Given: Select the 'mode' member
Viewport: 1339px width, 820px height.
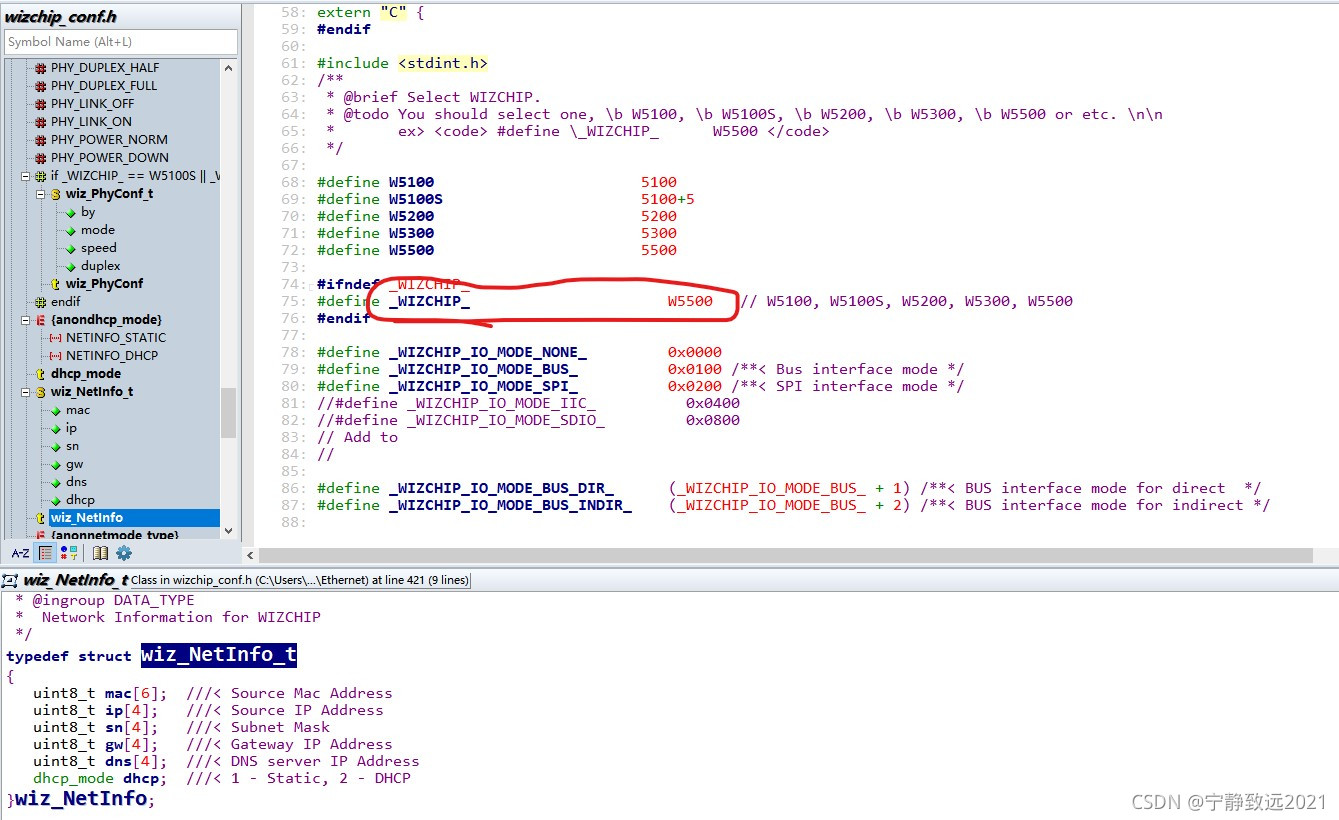Looking at the screenshot, I should (98, 230).
